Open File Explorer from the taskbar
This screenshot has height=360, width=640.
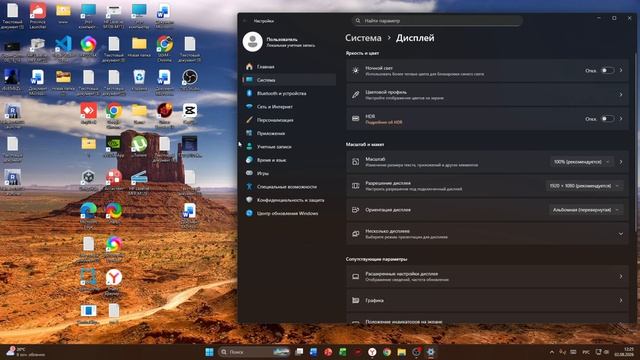(402, 352)
